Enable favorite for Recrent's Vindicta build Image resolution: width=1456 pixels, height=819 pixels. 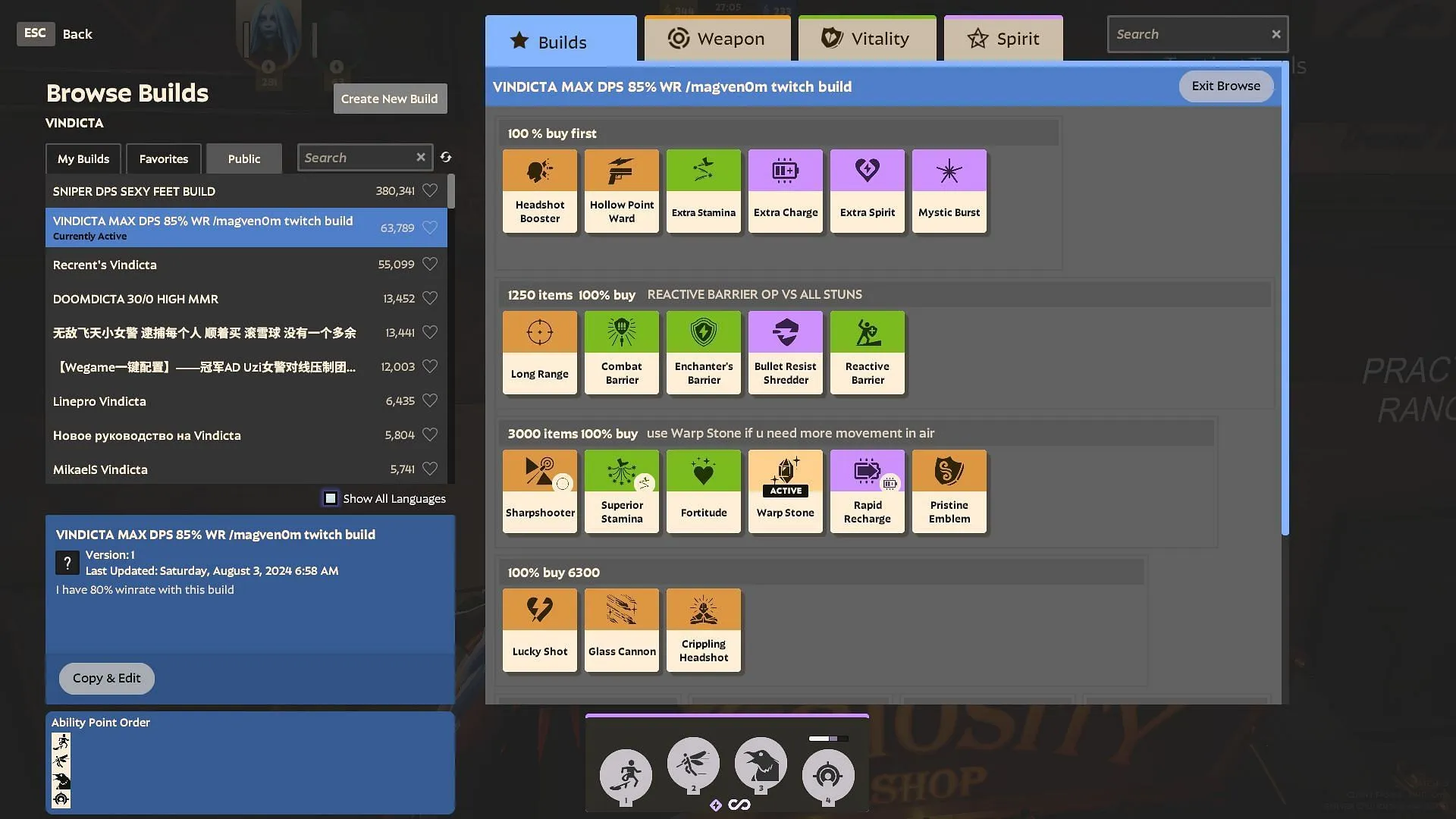[x=430, y=264]
